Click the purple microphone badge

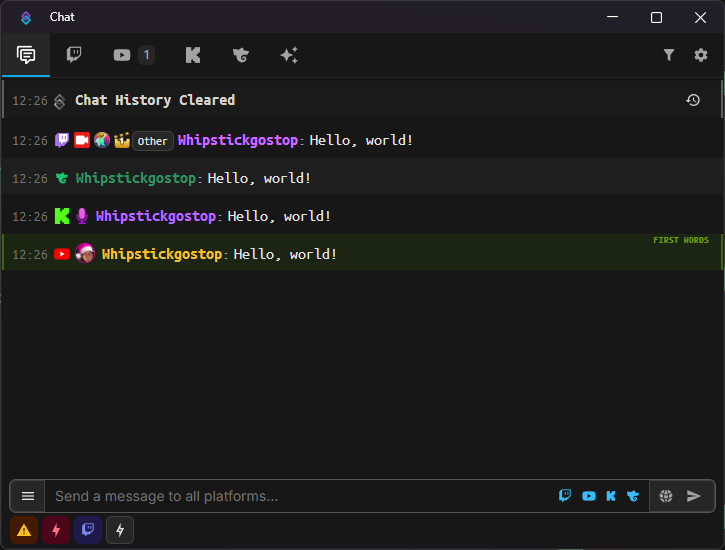(x=82, y=216)
